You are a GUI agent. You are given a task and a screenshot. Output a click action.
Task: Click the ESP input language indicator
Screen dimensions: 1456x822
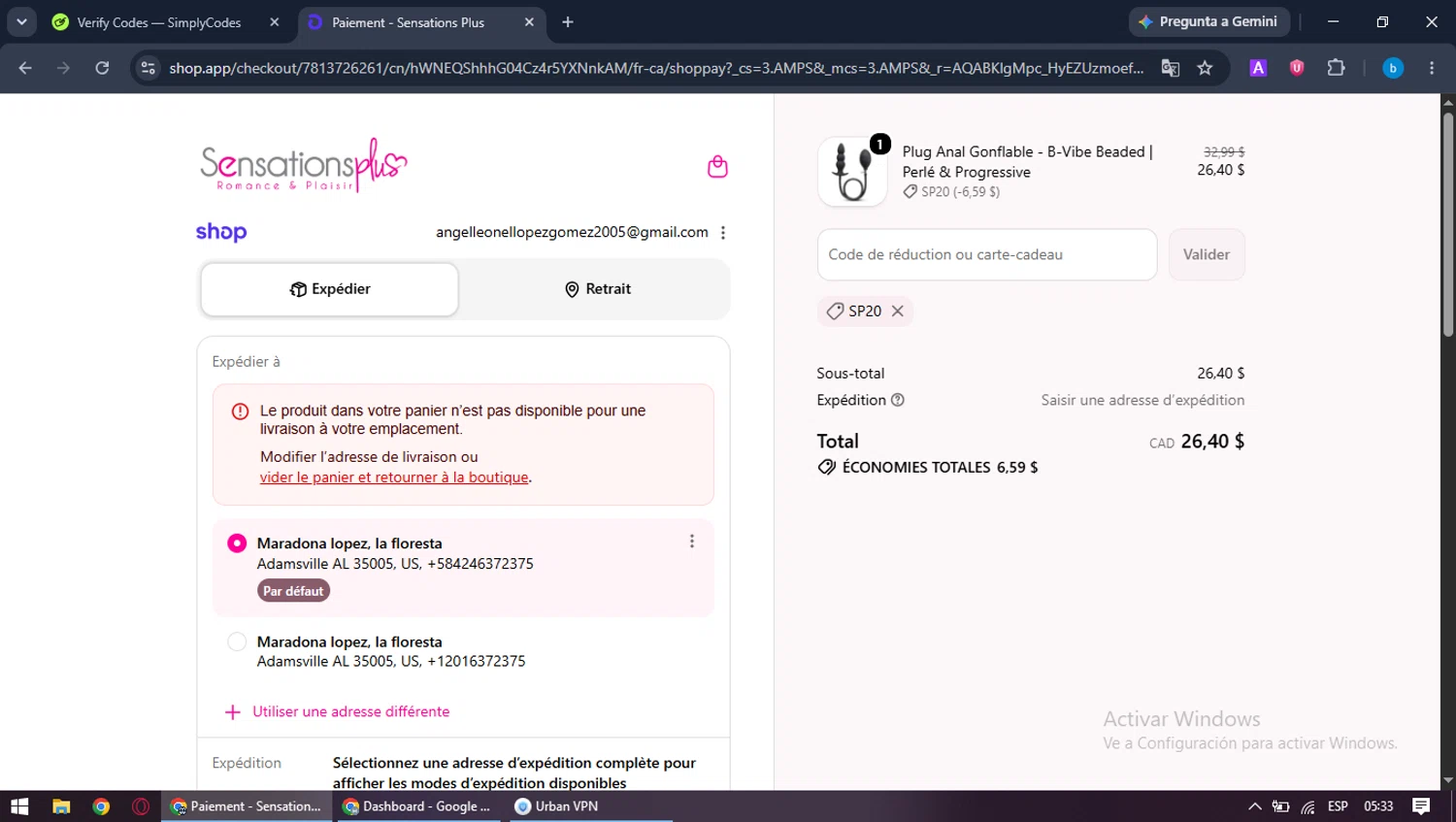[x=1338, y=806]
